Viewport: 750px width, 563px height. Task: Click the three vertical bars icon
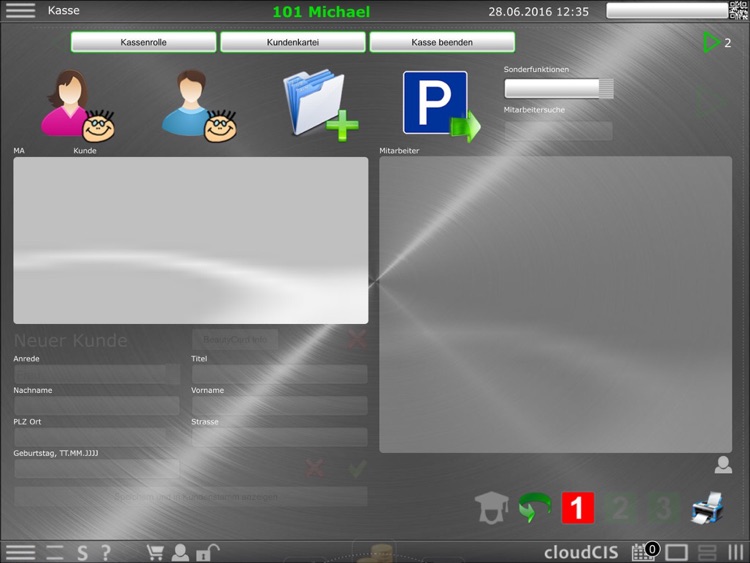click(x=736, y=552)
